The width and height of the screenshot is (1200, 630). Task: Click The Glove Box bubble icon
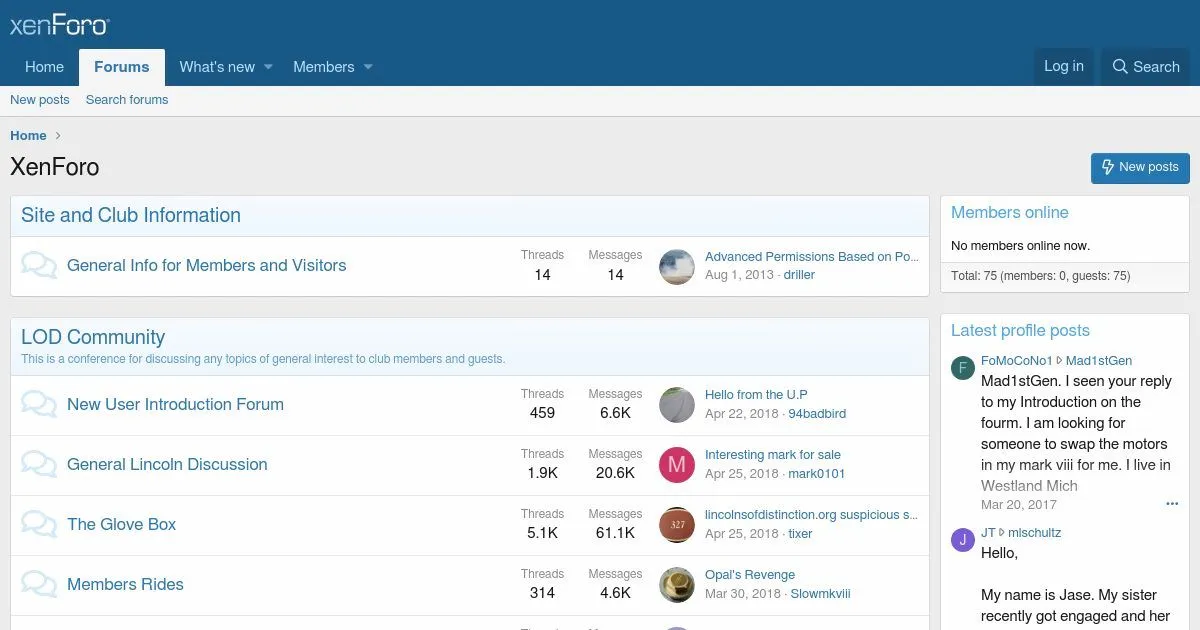coord(39,525)
